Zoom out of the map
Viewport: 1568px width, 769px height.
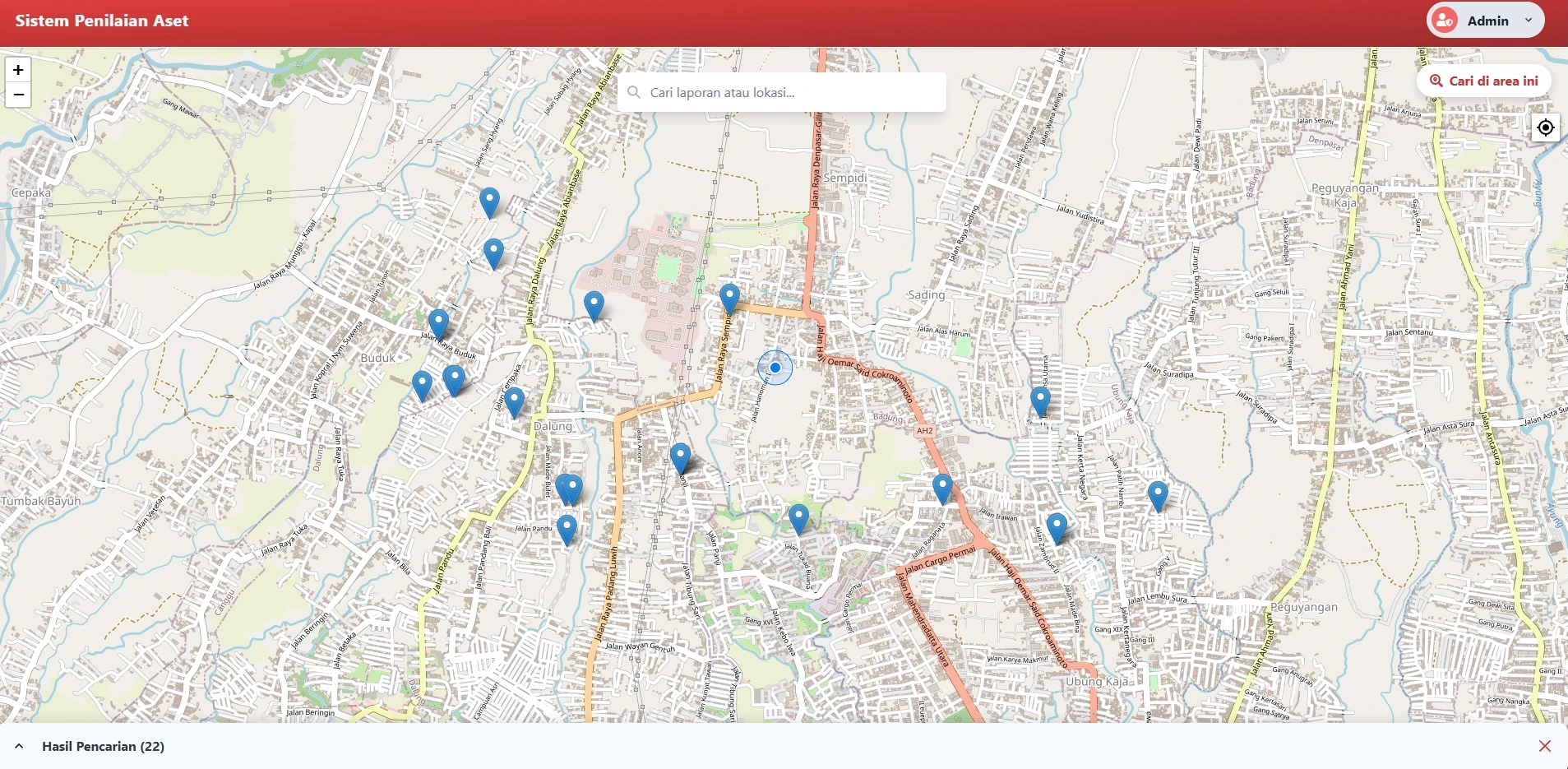tap(18, 95)
